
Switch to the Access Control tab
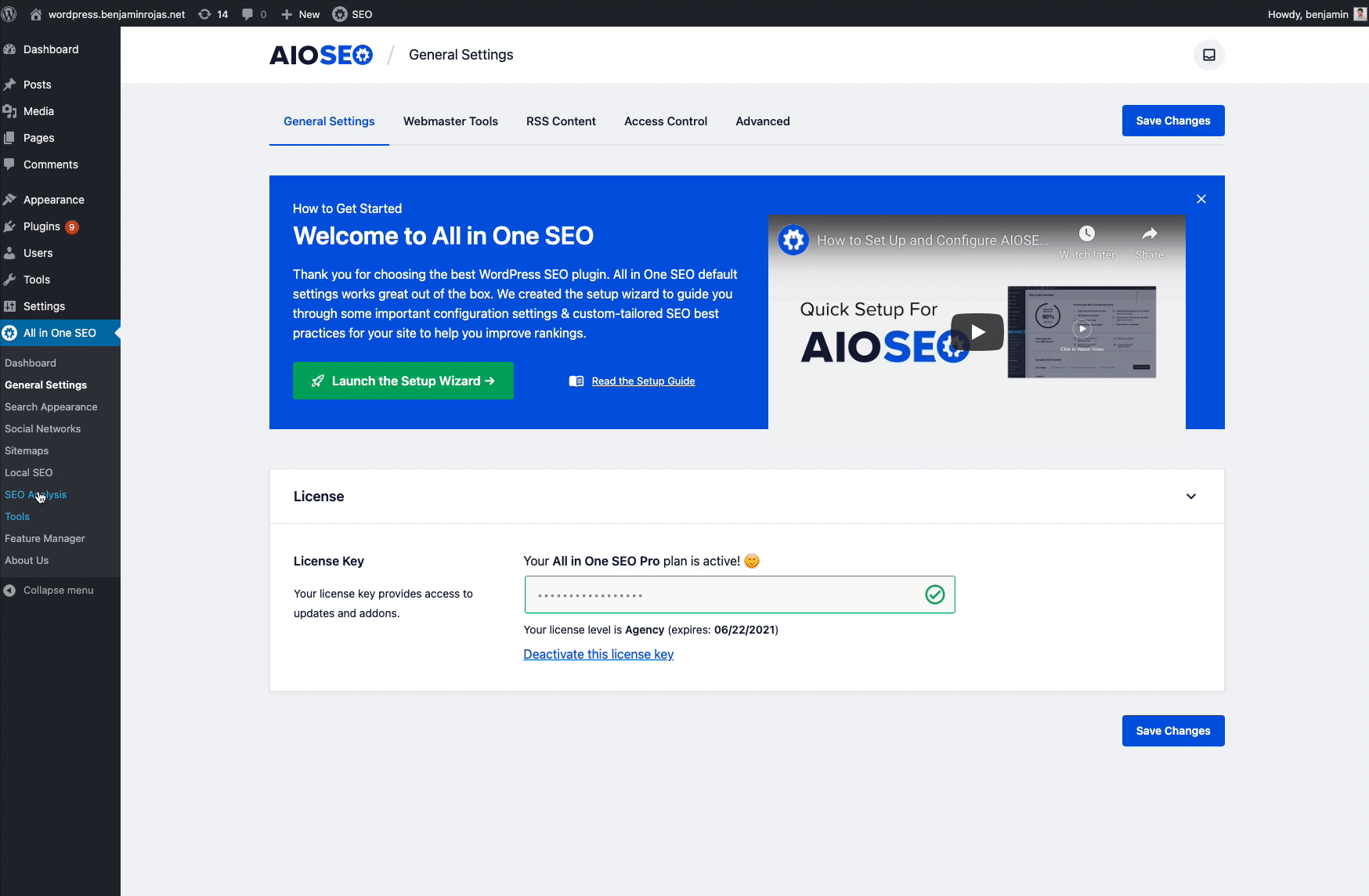click(665, 121)
